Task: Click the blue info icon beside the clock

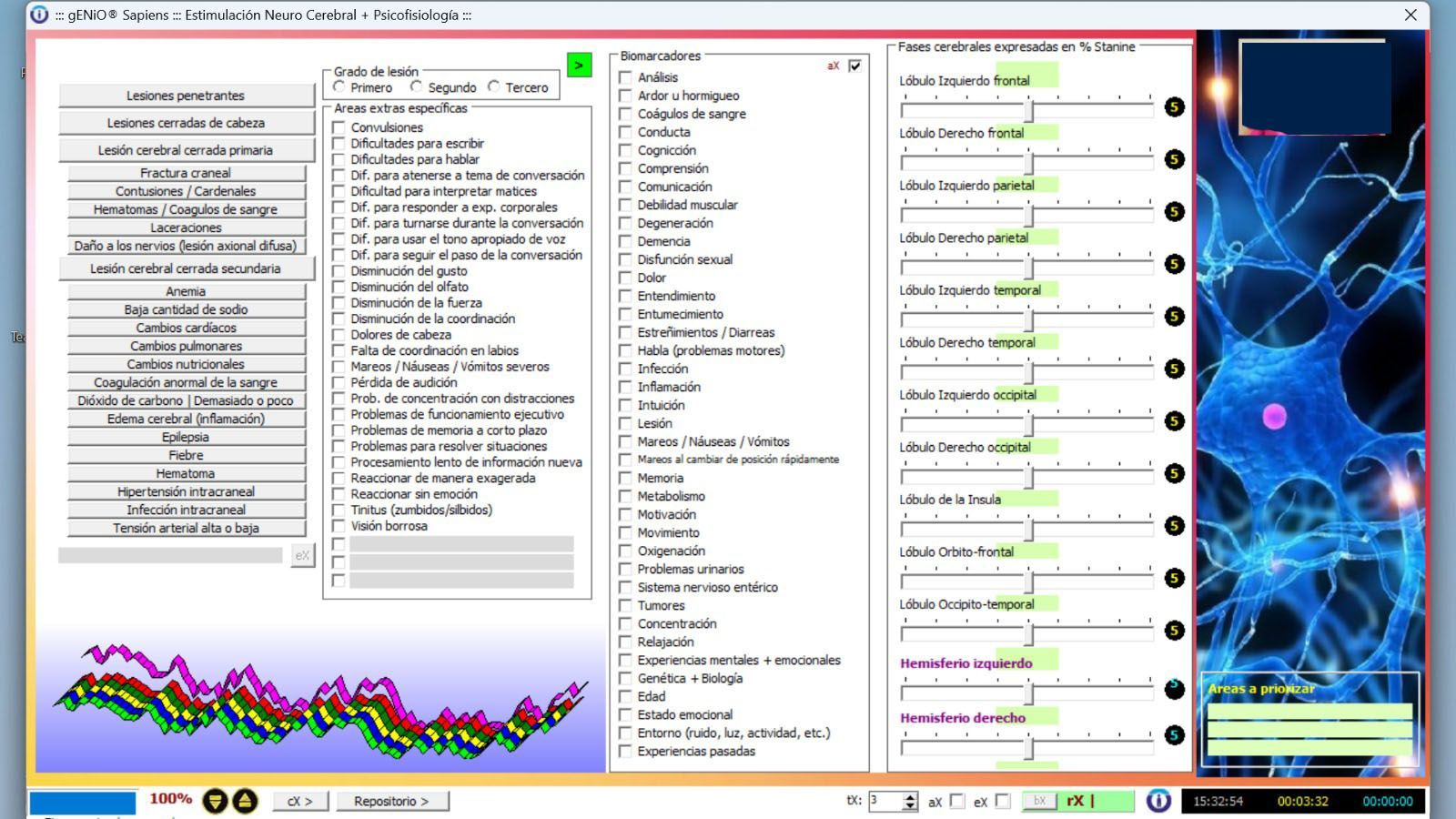Action: click(x=1158, y=801)
